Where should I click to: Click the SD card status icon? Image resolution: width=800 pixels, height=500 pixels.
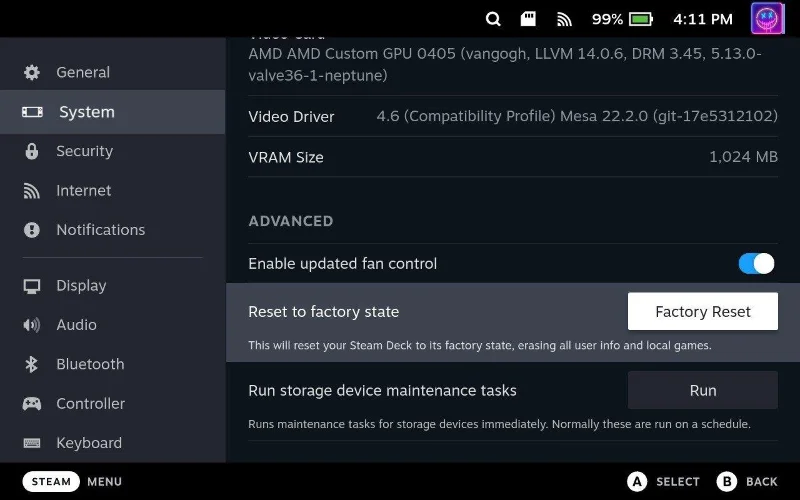pyautogui.click(x=528, y=19)
